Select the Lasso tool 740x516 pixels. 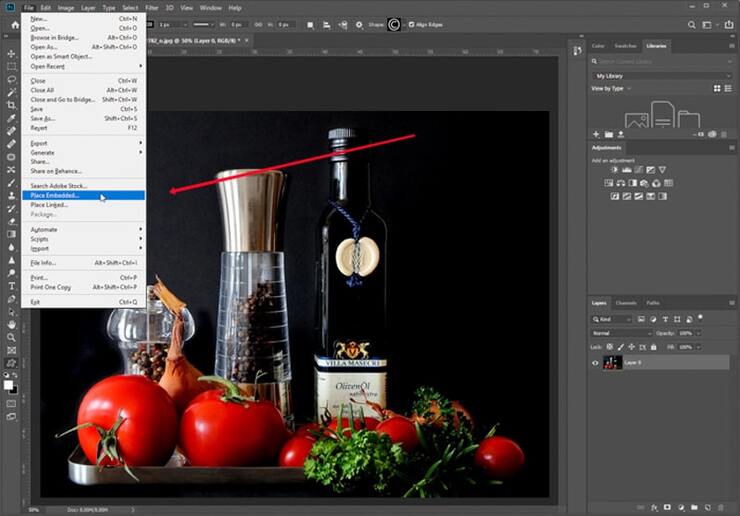point(12,78)
